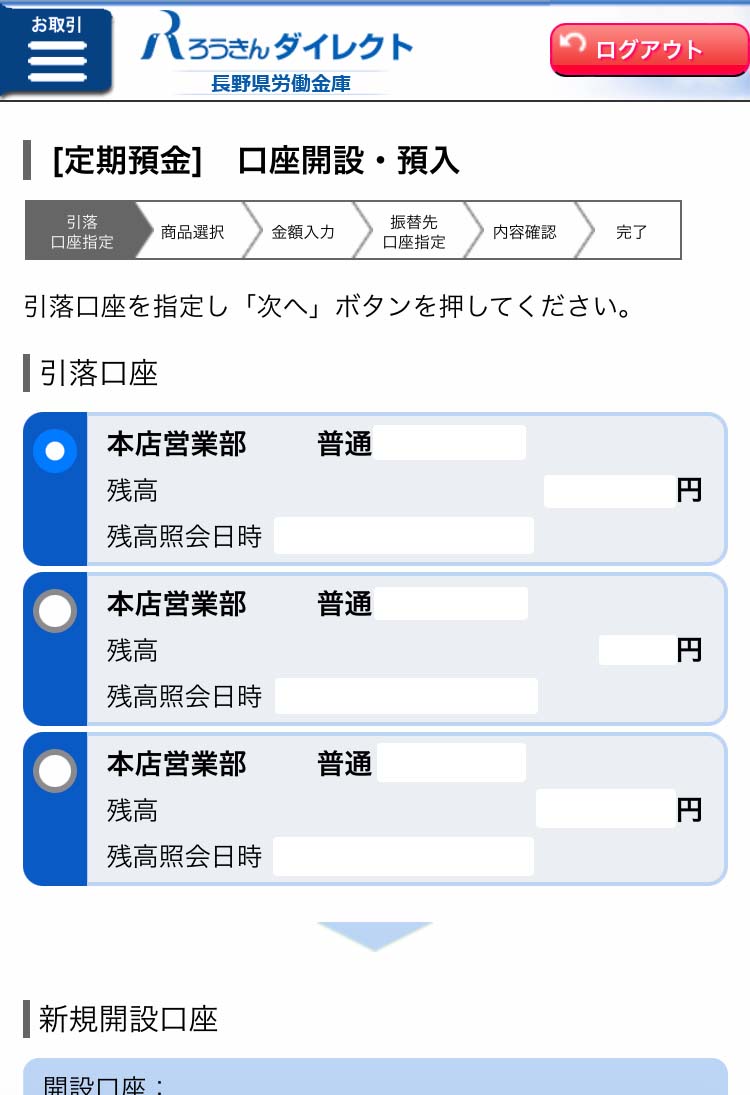Click the 内容確認 step tab
The height and width of the screenshot is (1095, 750).
pyautogui.click(x=524, y=231)
